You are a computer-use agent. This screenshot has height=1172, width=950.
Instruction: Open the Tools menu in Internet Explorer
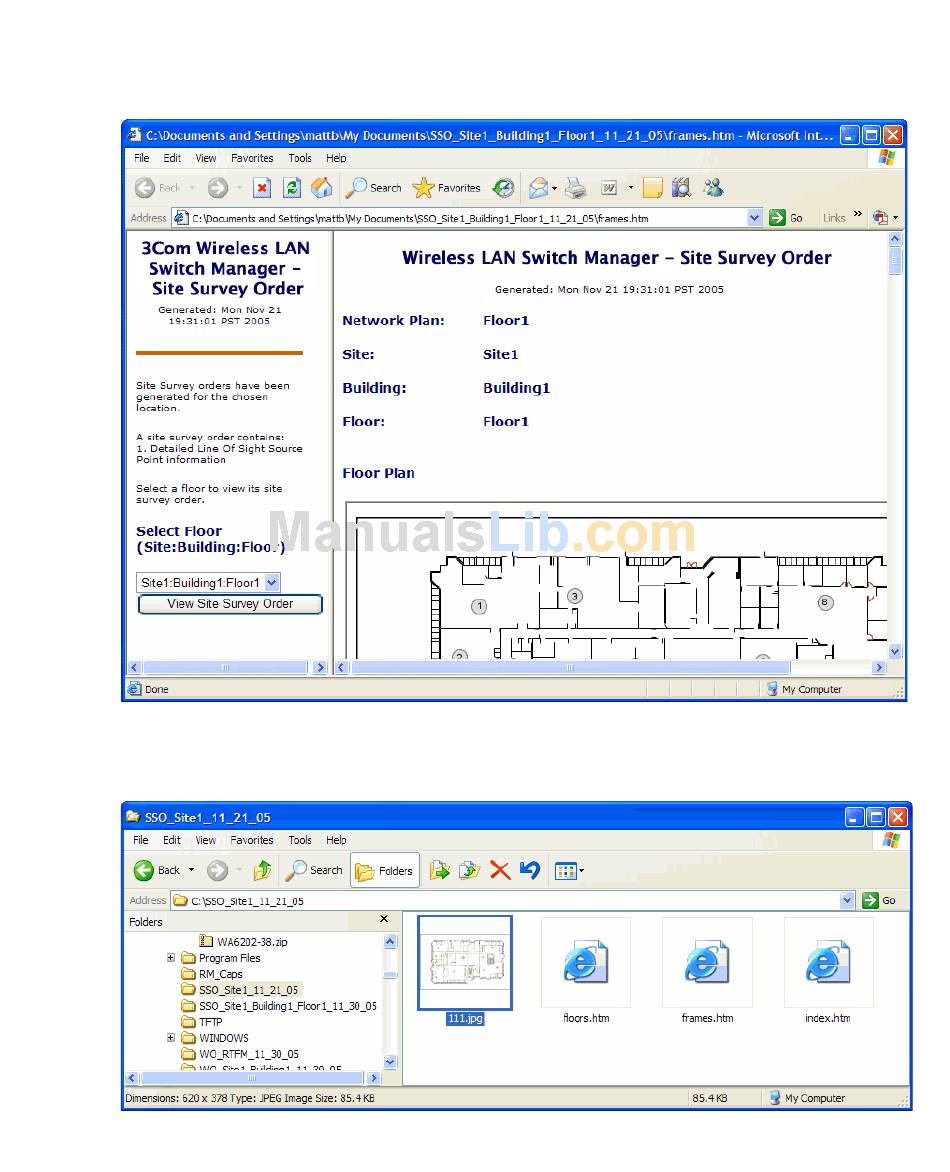[300, 158]
